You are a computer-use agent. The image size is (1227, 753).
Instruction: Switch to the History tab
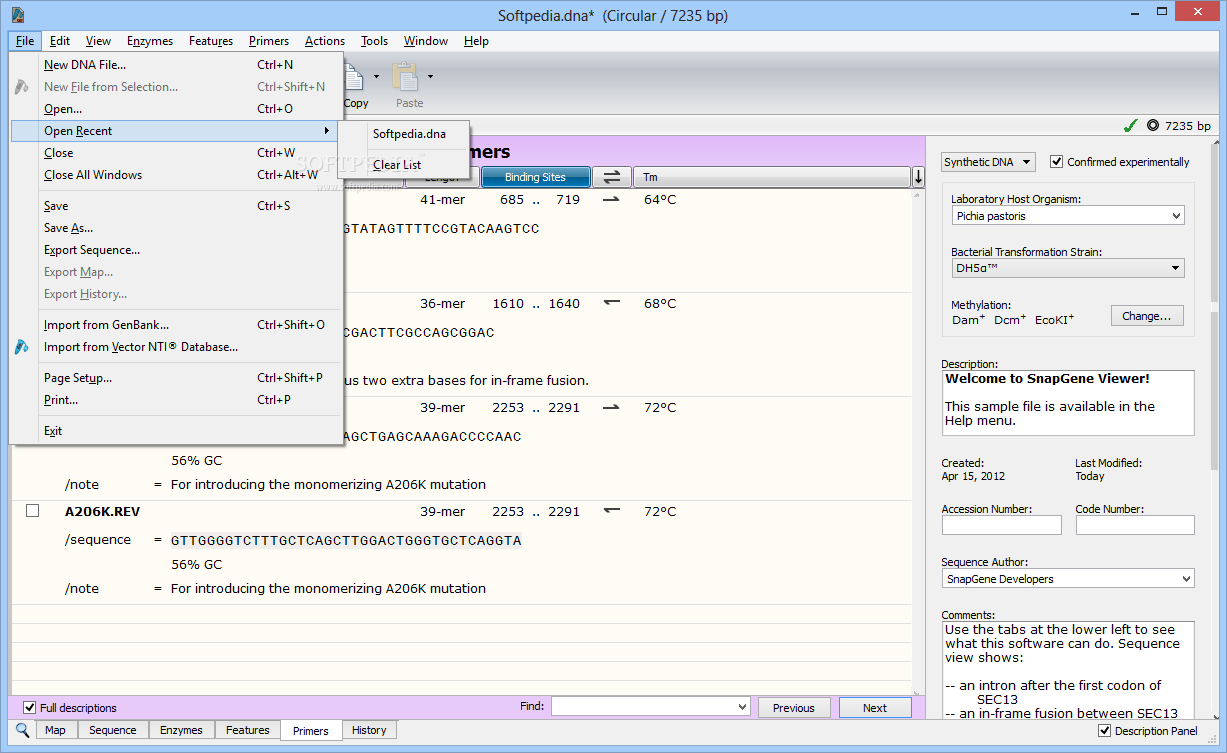point(369,730)
